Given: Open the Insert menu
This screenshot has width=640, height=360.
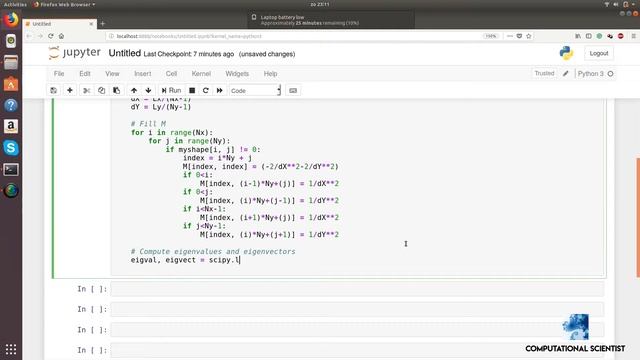Looking at the screenshot, I should pos(142,73).
